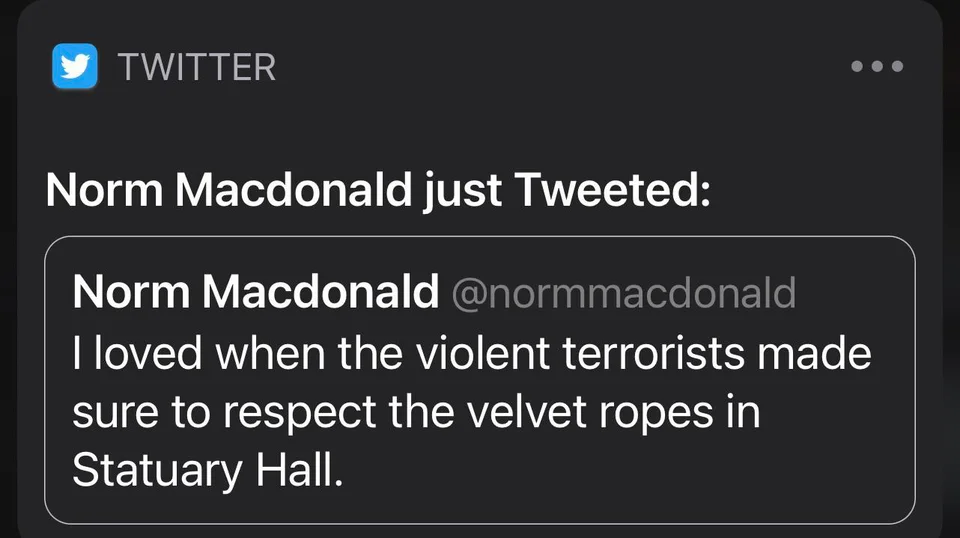Click the word "ropes" in the tweet
Viewport: 960px width, 538px height.
656,413
